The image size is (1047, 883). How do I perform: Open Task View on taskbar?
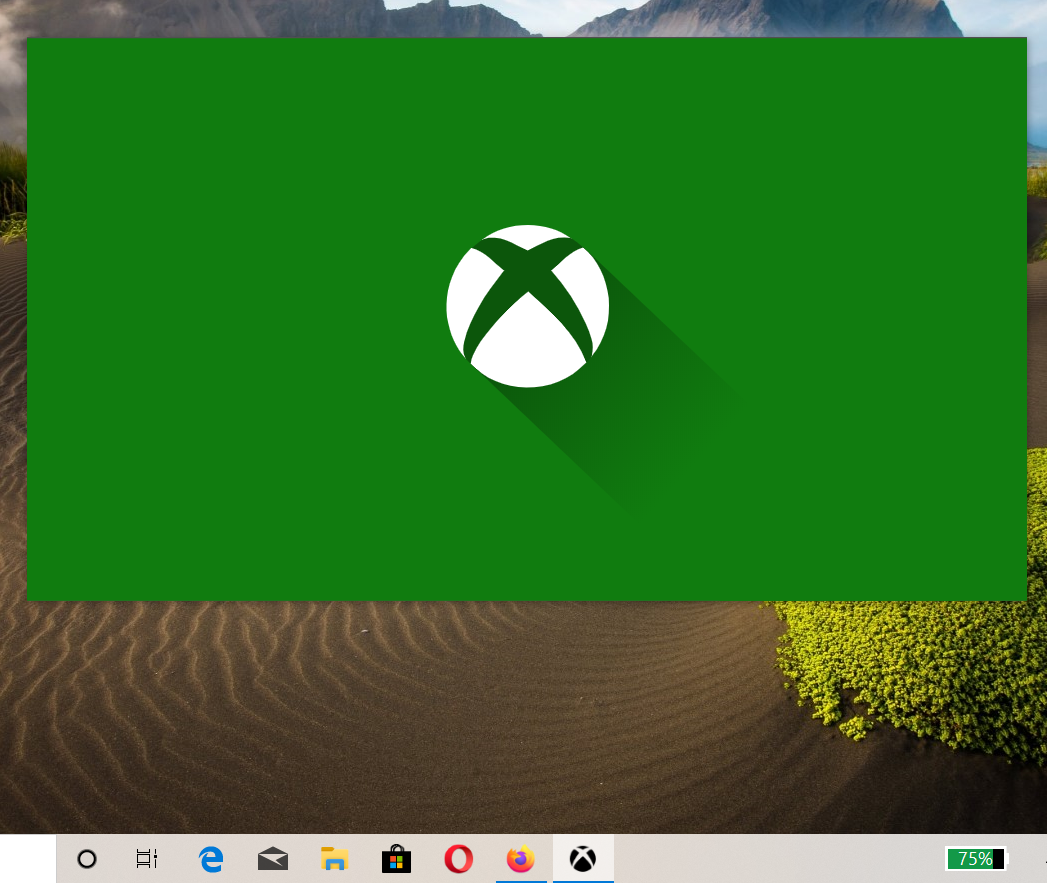click(x=147, y=859)
